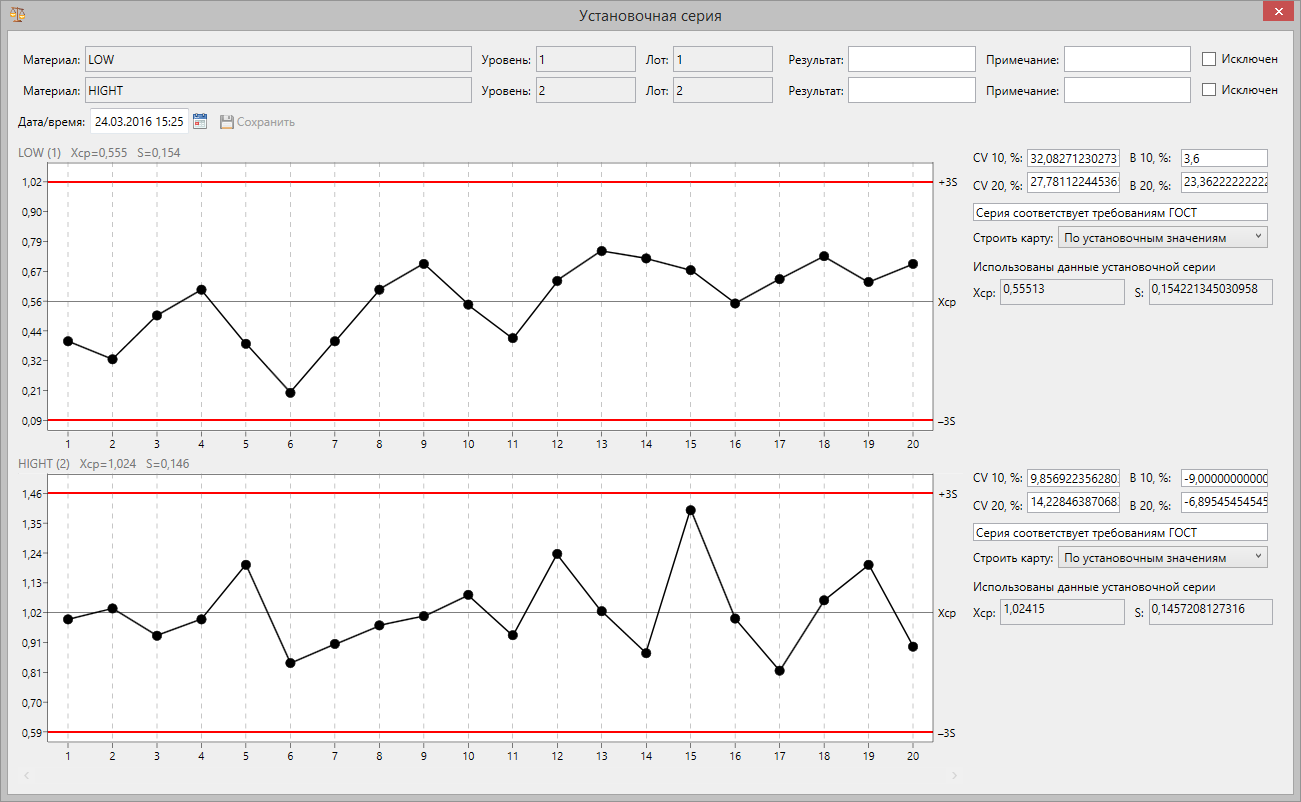Click point 13 peak on LOW chart
The width and height of the screenshot is (1301, 802).
[x=602, y=251]
